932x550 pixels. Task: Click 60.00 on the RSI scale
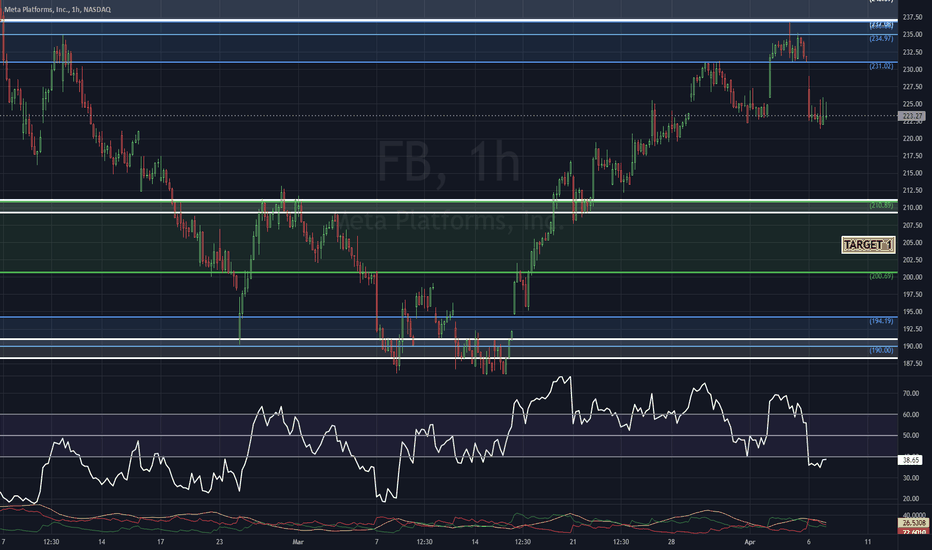pos(911,415)
